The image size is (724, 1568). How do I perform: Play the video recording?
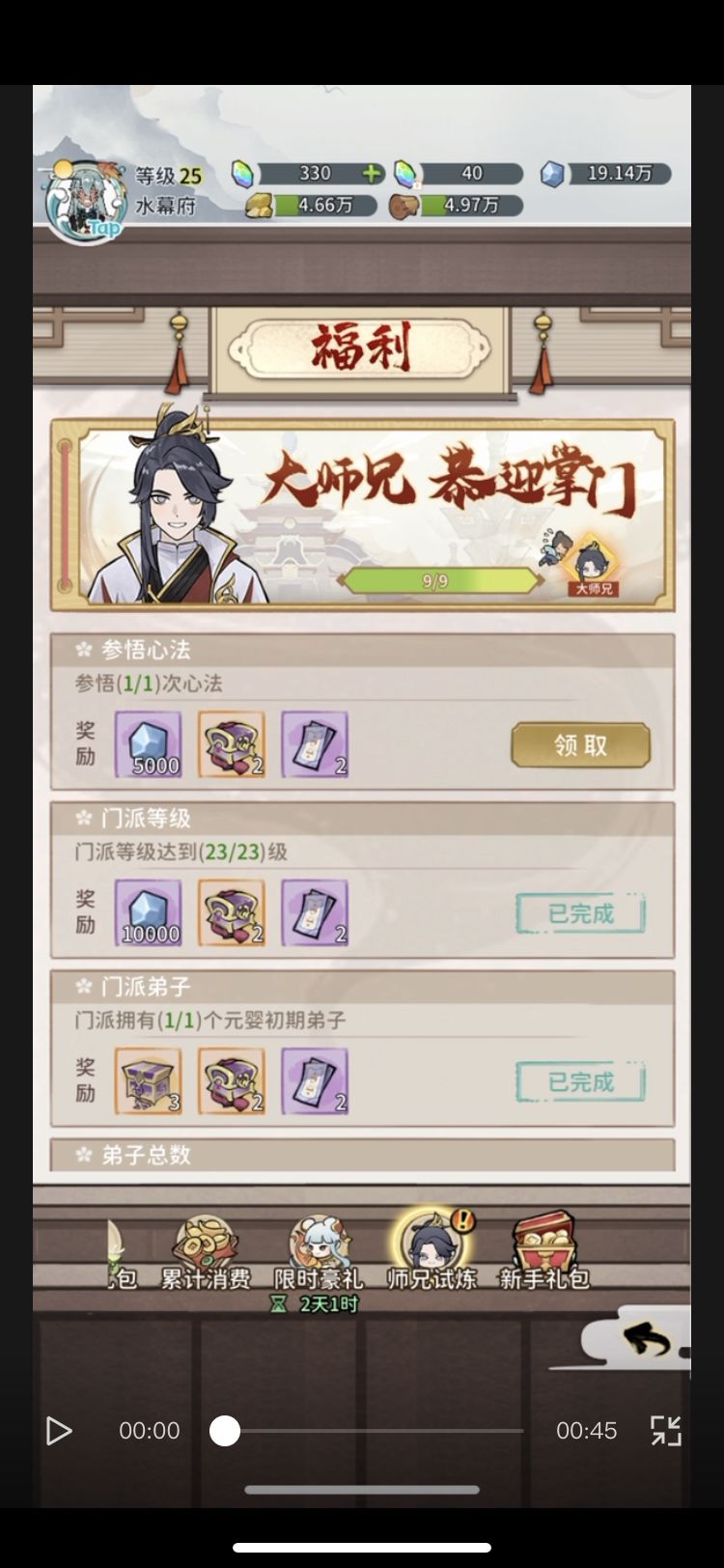pyautogui.click(x=59, y=1431)
